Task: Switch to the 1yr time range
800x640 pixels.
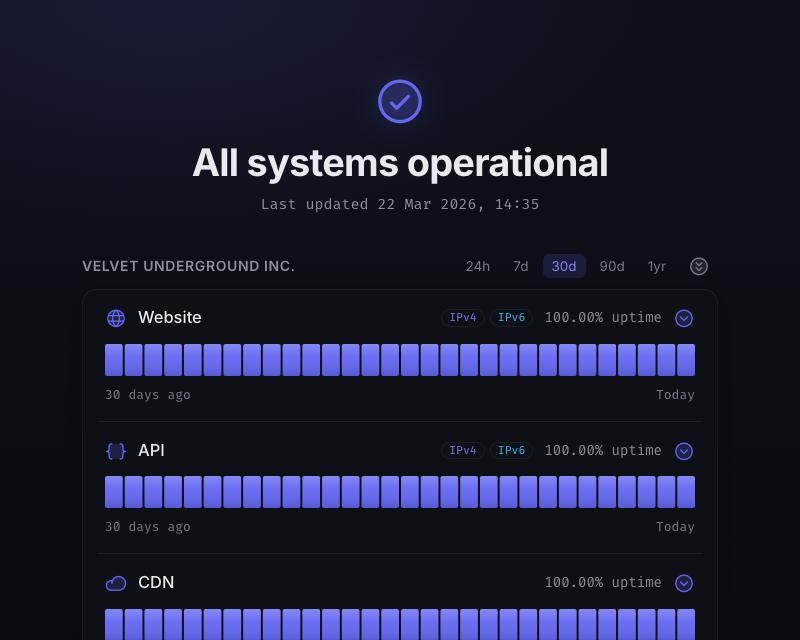Action: pos(657,266)
